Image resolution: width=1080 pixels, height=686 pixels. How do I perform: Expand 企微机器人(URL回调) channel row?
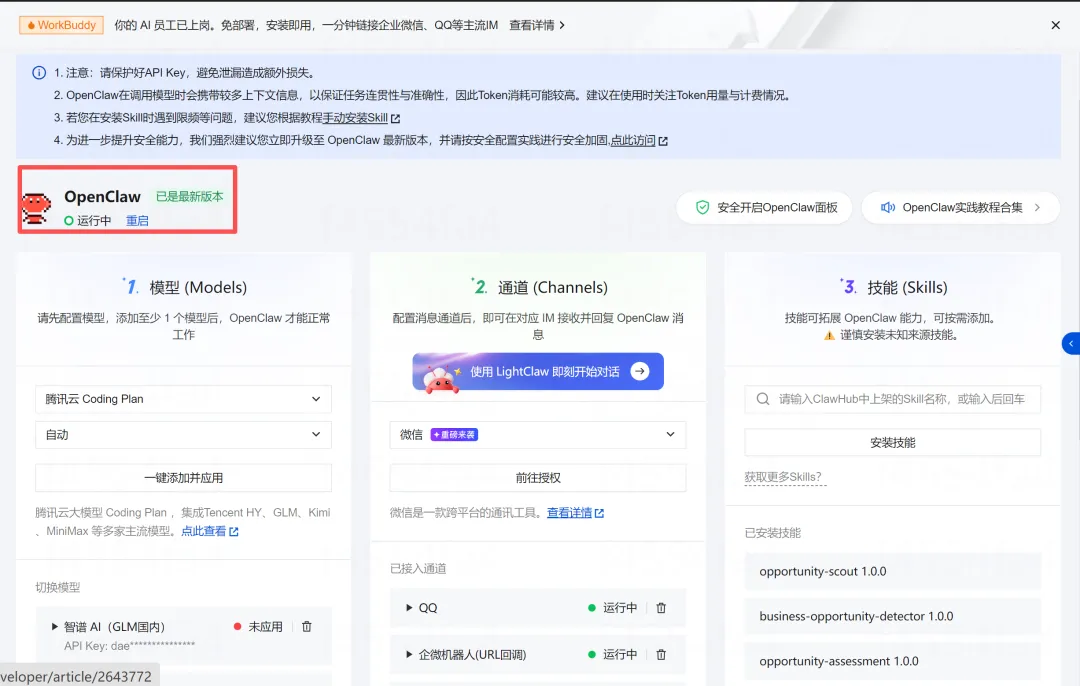(409, 655)
